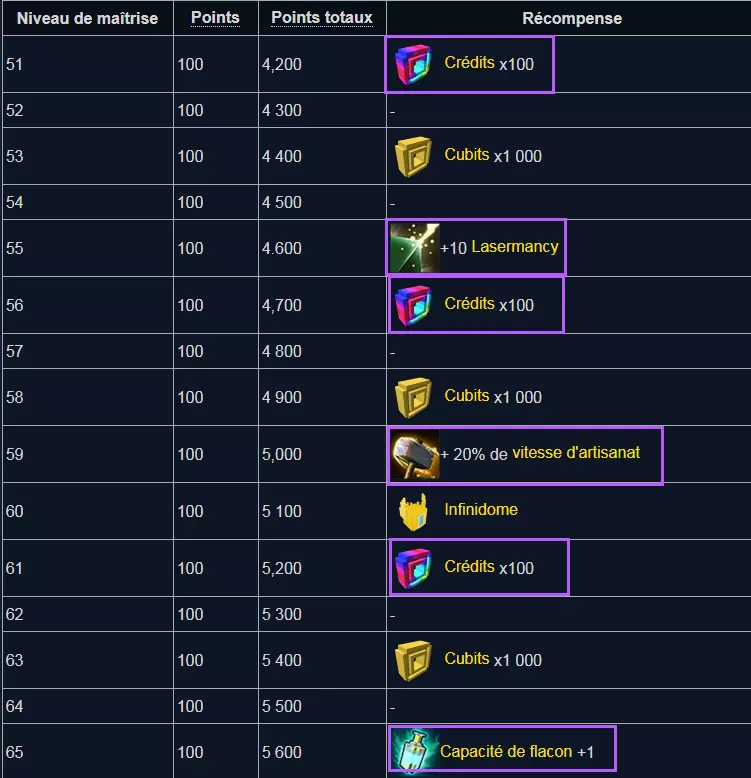Click the gold Cubits icon in level 58 row
The height and width of the screenshot is (778, 751).
click(x=413, y=397)
